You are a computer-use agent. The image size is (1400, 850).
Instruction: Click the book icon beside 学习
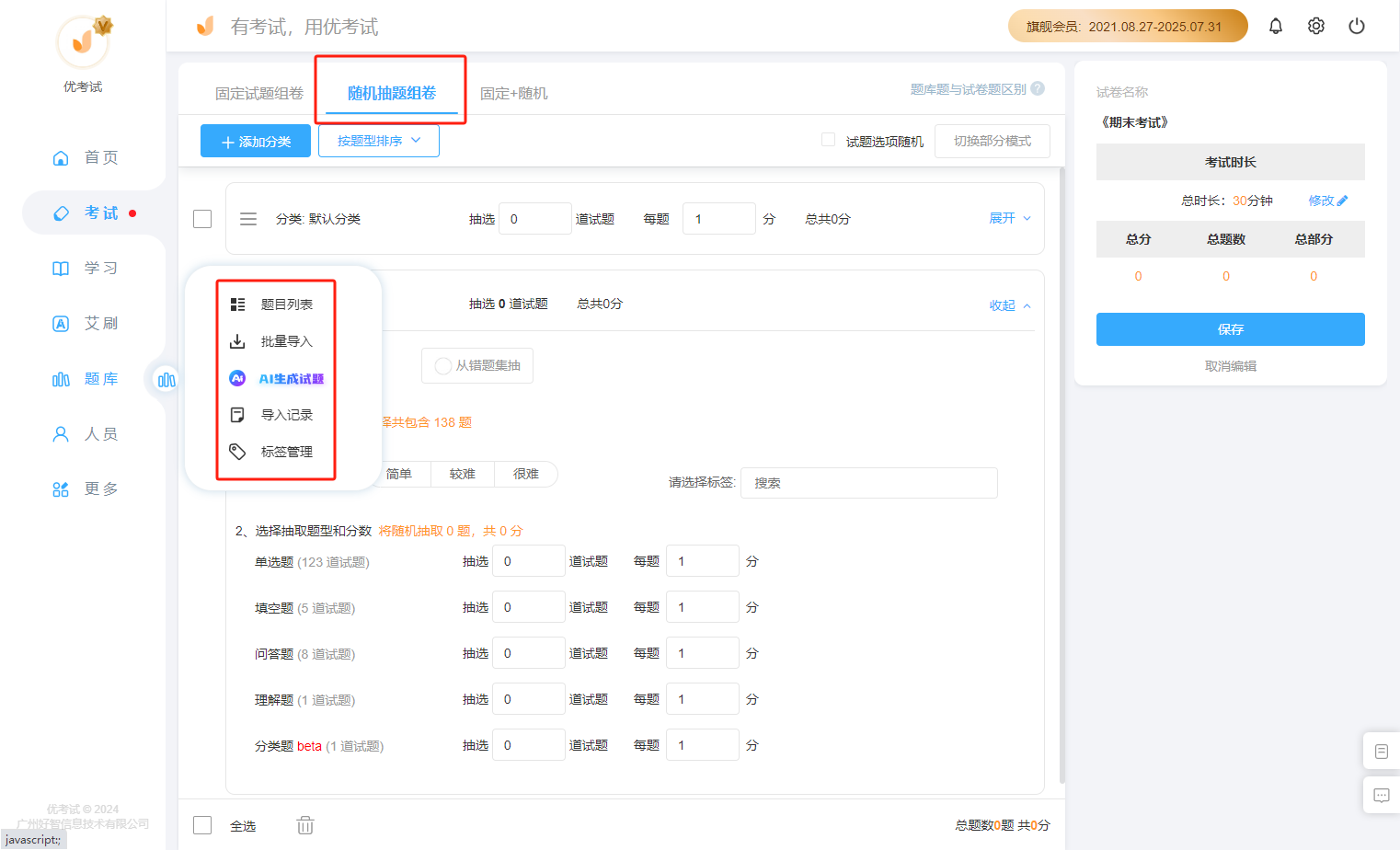[x=61, y=269]
